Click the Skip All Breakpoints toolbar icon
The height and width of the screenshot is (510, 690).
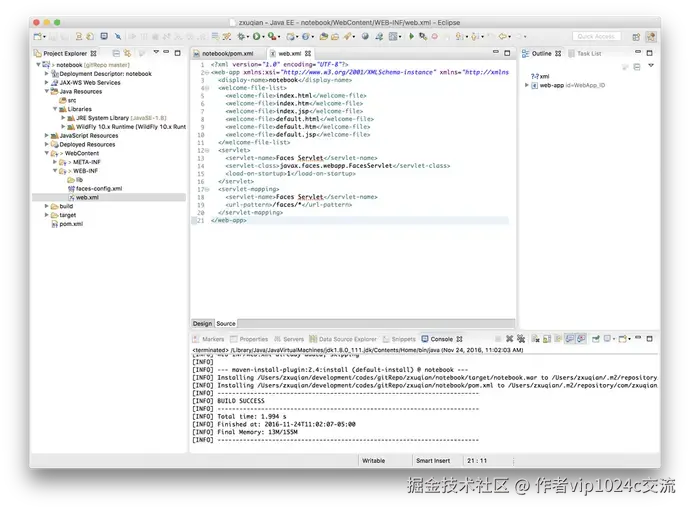[x=117, y=37]
